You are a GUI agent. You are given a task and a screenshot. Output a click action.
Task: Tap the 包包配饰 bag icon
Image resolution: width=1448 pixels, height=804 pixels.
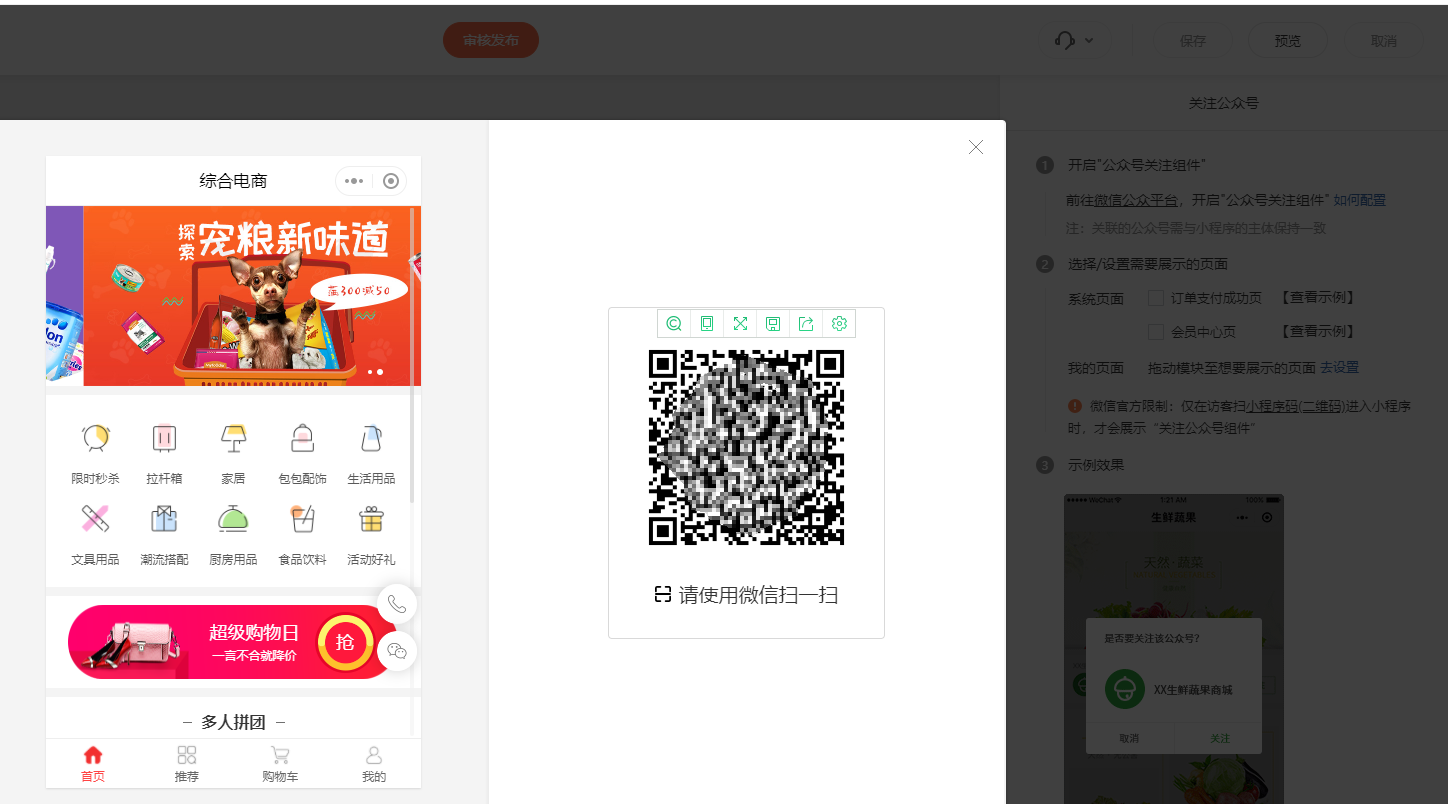pyautogui.click(x=302, y=438)
